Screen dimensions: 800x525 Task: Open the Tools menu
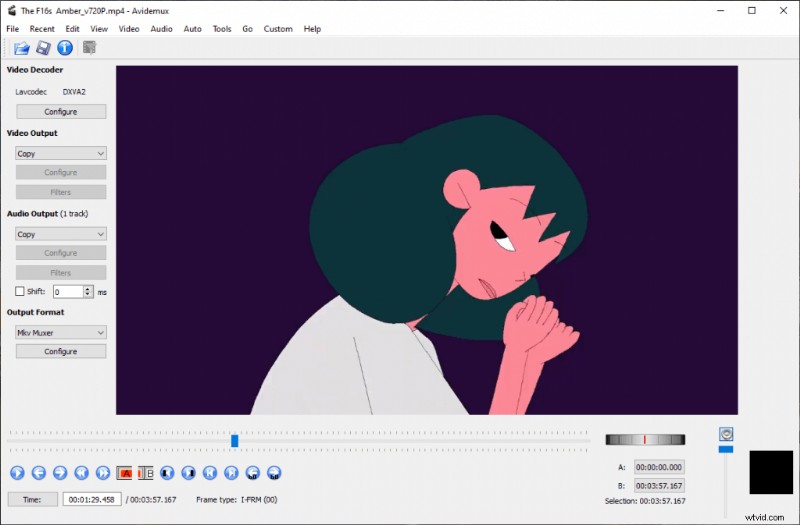pyautogui.click(x=222, y=29)
